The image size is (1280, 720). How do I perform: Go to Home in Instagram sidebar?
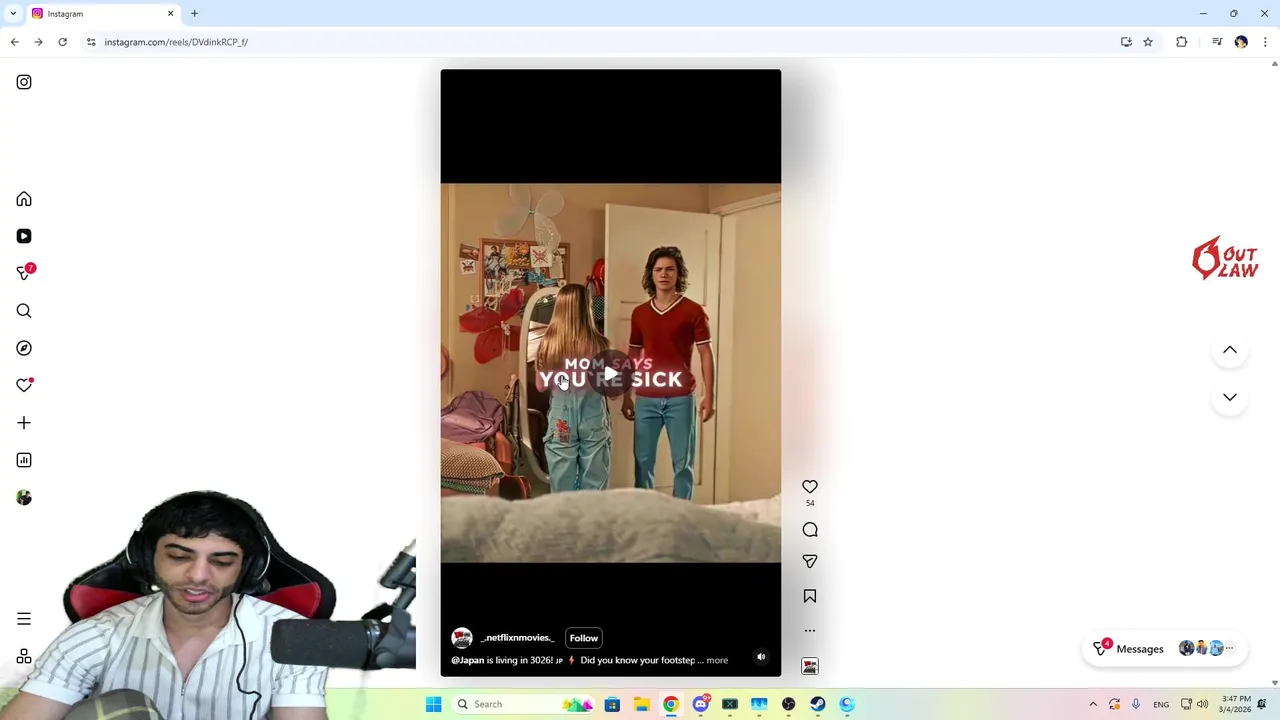click(x=24, y=199)
